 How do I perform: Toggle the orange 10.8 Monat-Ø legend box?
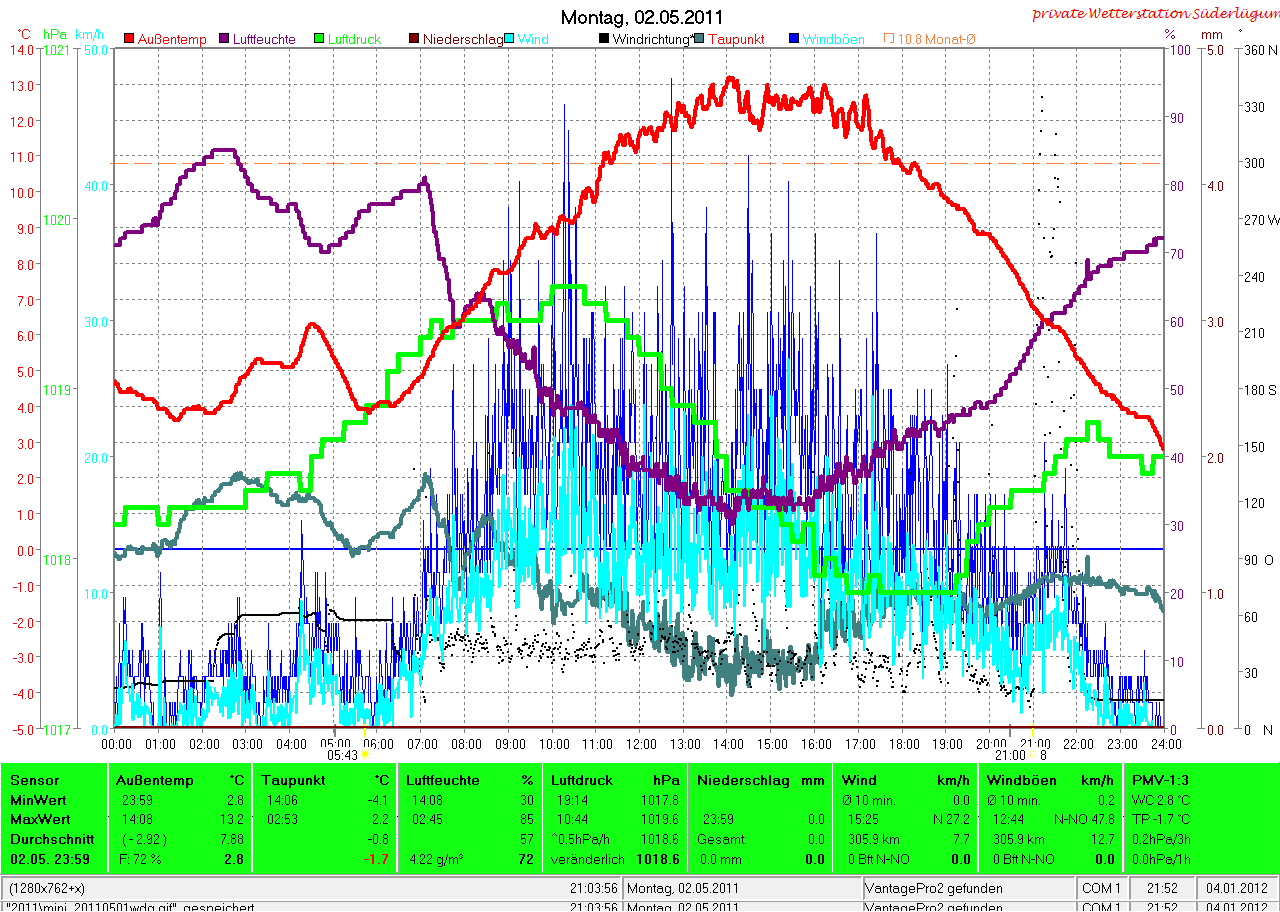click(889, 39)
